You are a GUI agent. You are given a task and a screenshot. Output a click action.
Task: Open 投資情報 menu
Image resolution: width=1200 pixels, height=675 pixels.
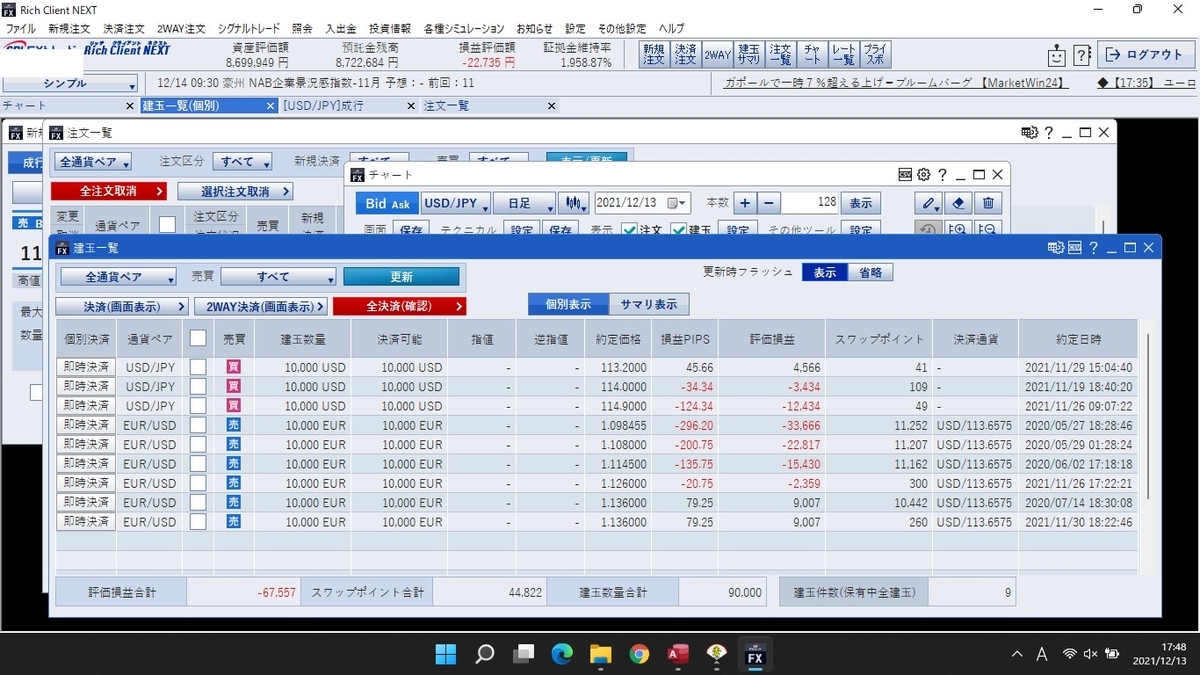pyautogui.click(x=390, y=29)
